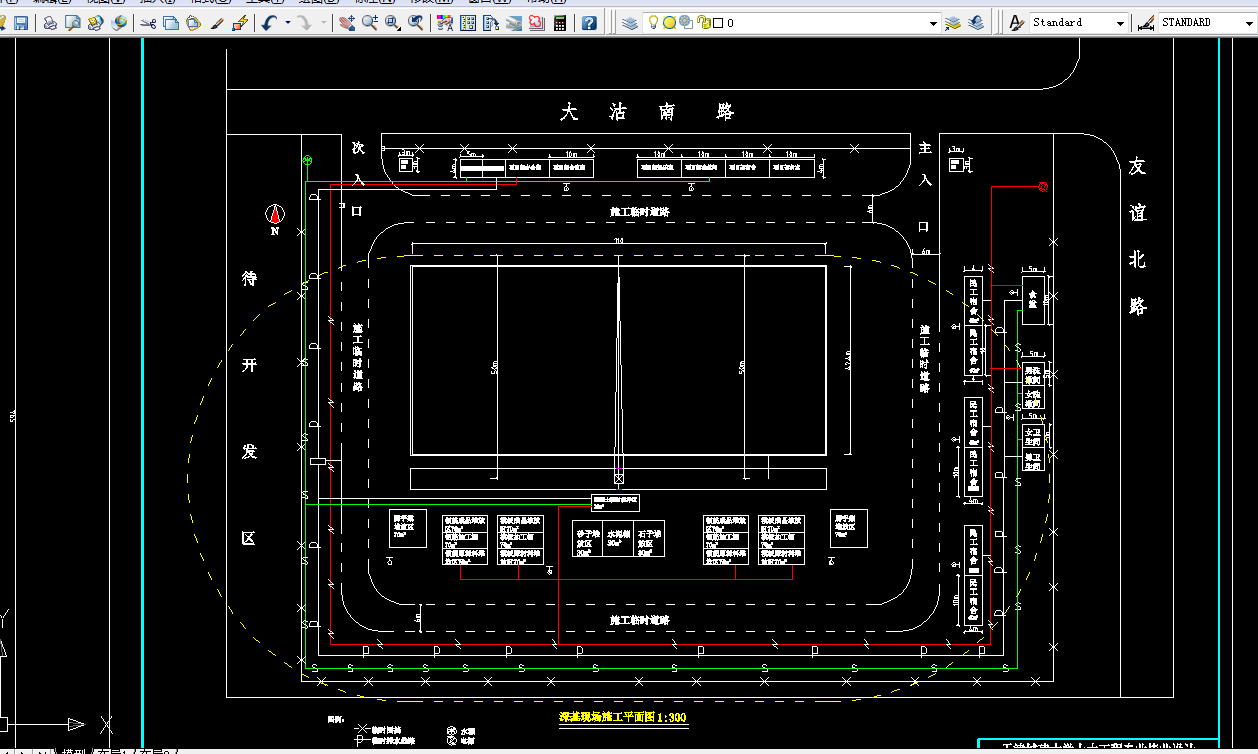This screenshot has height=754, width=1258.
Task: Open the Sheet Set Manager icon
Action: click(x=513, y=23)
